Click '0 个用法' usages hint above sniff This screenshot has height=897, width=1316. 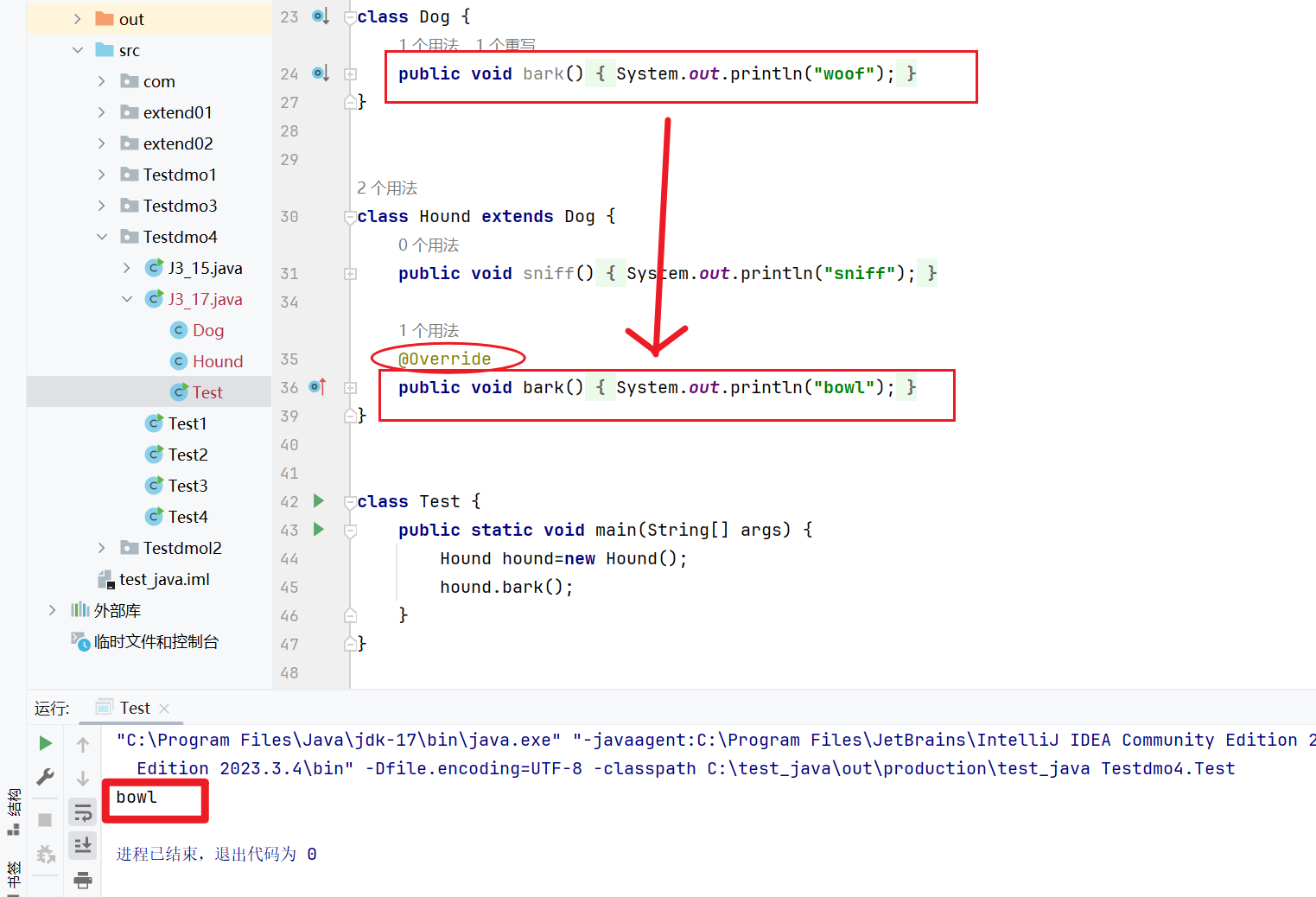click(x=429, y=245)
